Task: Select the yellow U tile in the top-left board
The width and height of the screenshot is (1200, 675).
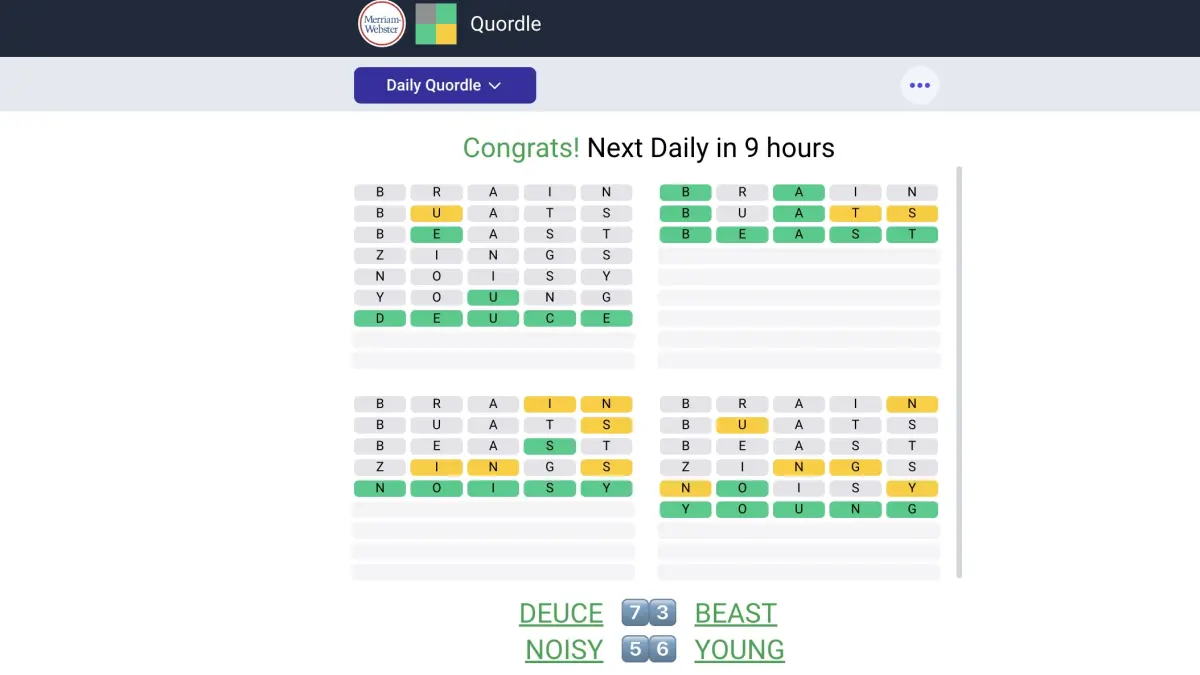Action: coord(436,213)
